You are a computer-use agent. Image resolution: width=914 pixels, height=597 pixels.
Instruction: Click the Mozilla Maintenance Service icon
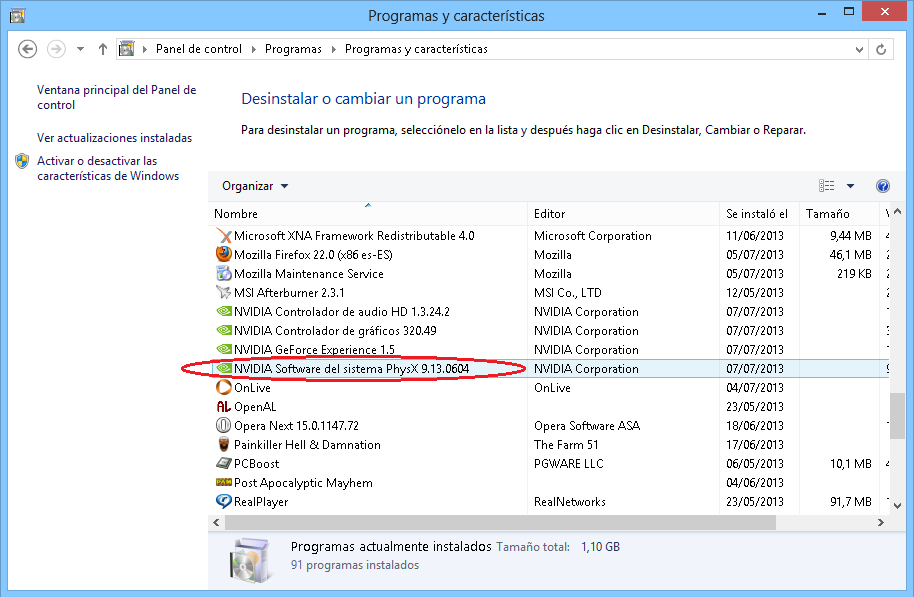click(x=224, y=273)
